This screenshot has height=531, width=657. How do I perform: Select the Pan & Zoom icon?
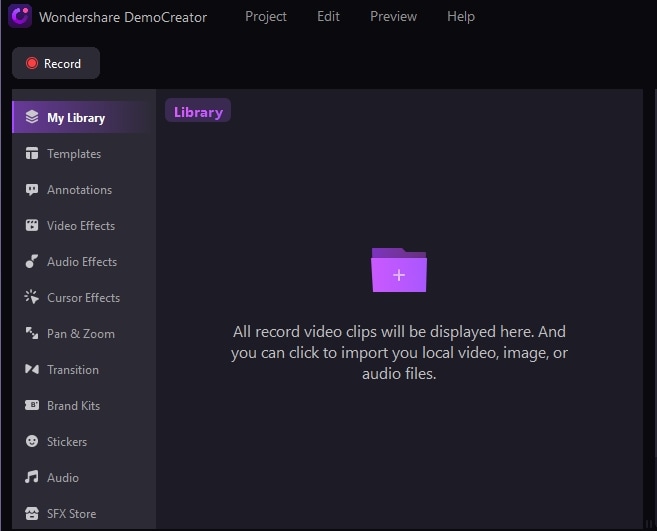32,334
